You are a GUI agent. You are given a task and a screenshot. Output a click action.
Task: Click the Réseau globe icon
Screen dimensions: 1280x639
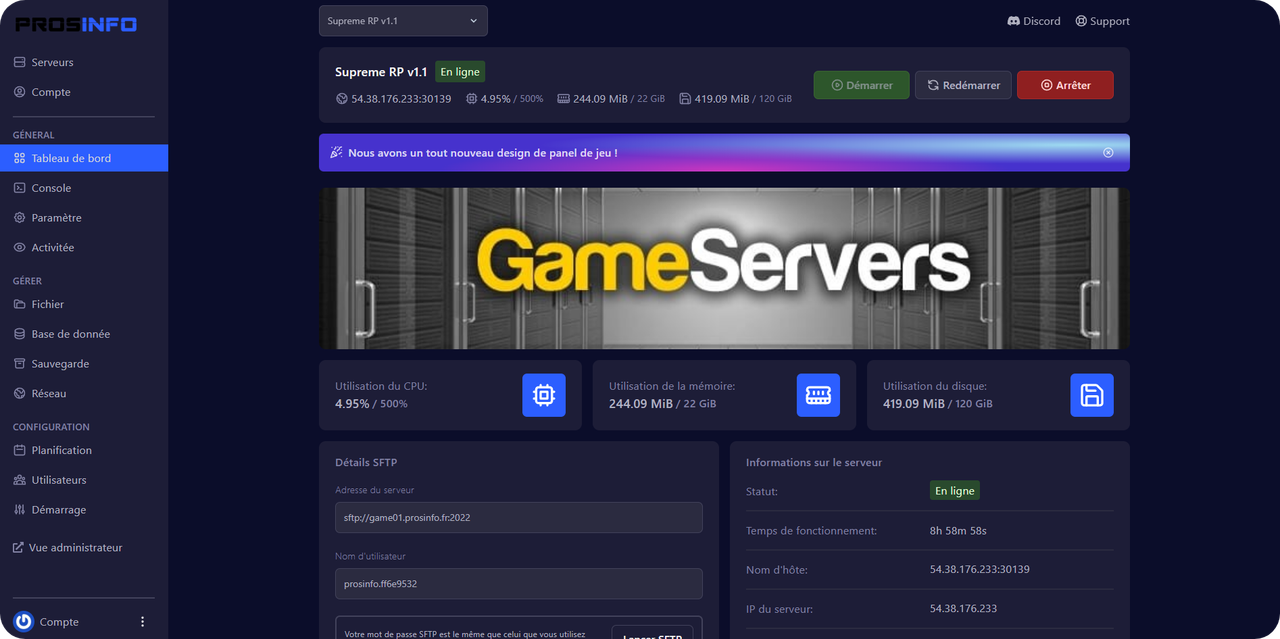(20, 394)
